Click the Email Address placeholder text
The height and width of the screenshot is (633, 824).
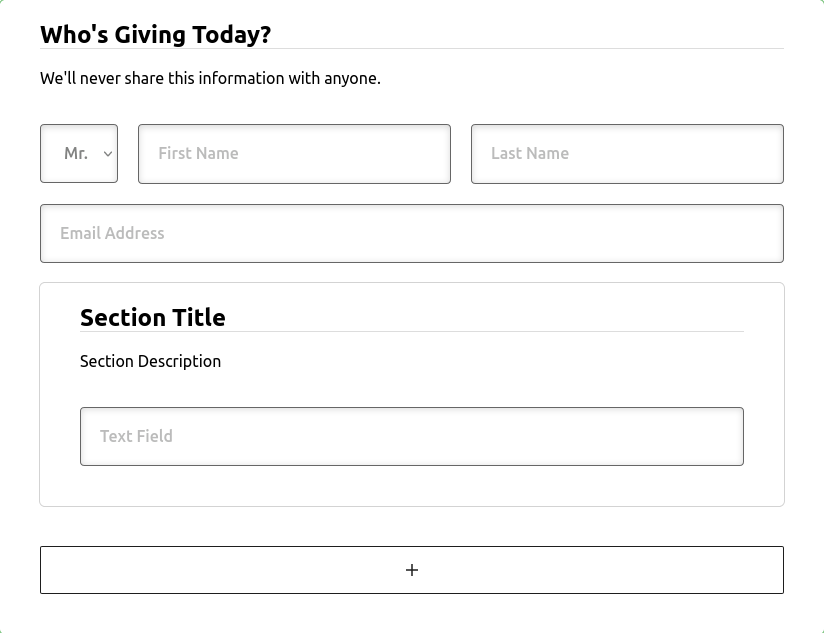tap(112, 233)
